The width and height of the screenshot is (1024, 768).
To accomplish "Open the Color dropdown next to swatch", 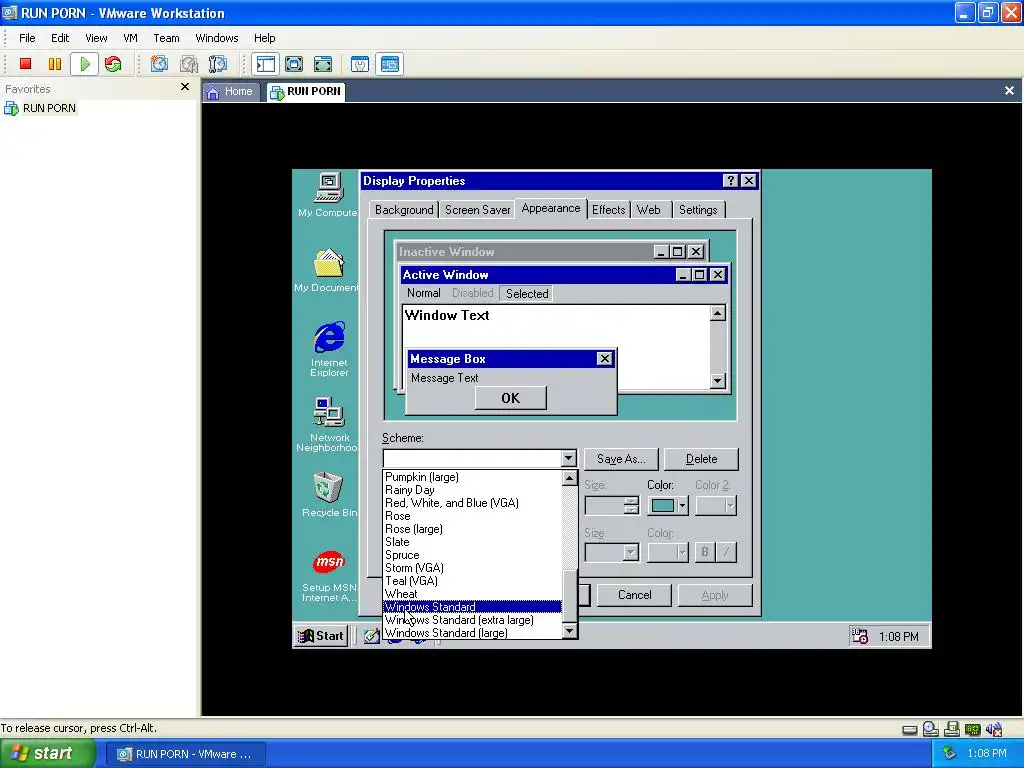I will tap(682, 505).
